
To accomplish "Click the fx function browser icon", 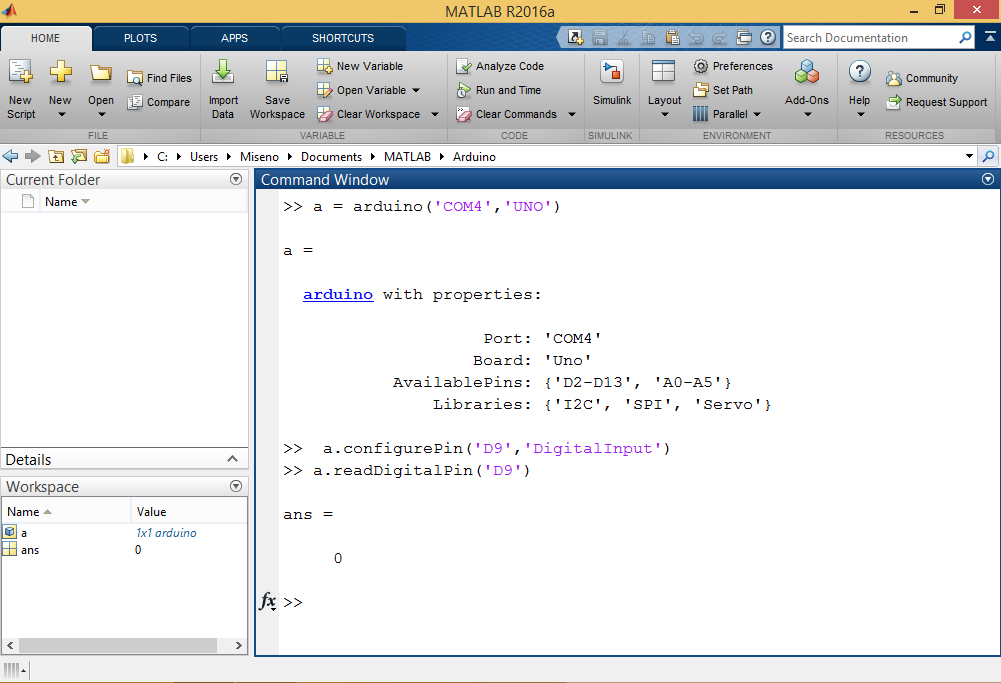I will point(268,601).
